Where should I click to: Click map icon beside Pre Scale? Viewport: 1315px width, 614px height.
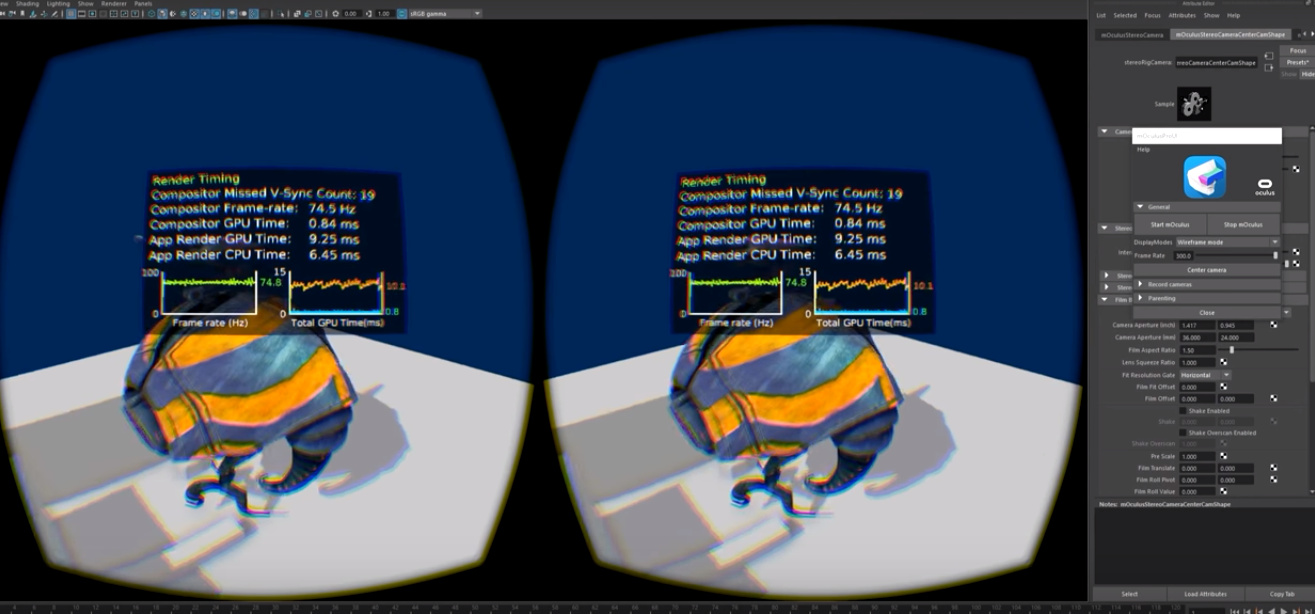(x=1223, y=456)
